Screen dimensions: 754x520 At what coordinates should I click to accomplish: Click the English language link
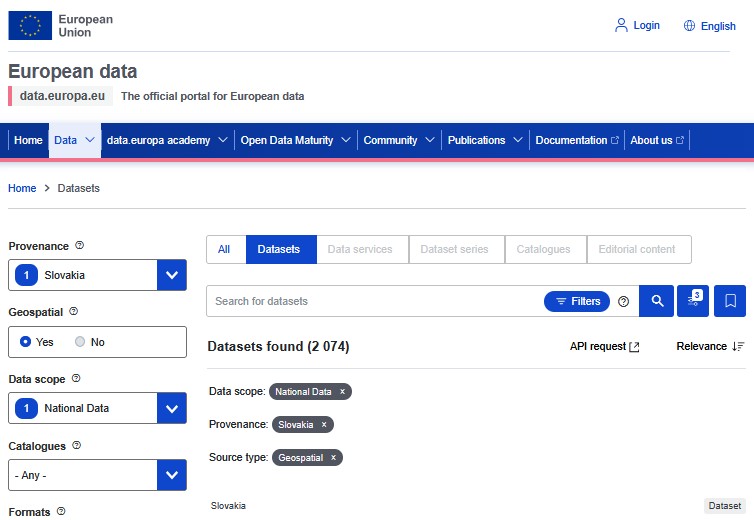pyautogui.click(x=718, y=26)
